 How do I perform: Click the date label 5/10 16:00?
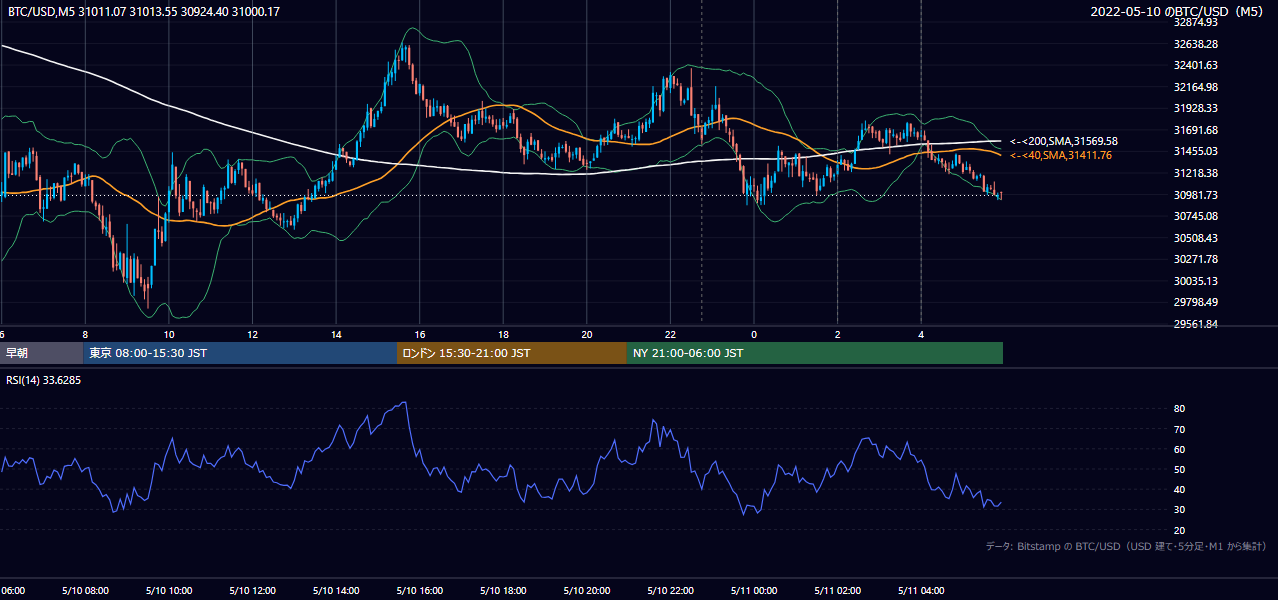[x=420, y=591]
